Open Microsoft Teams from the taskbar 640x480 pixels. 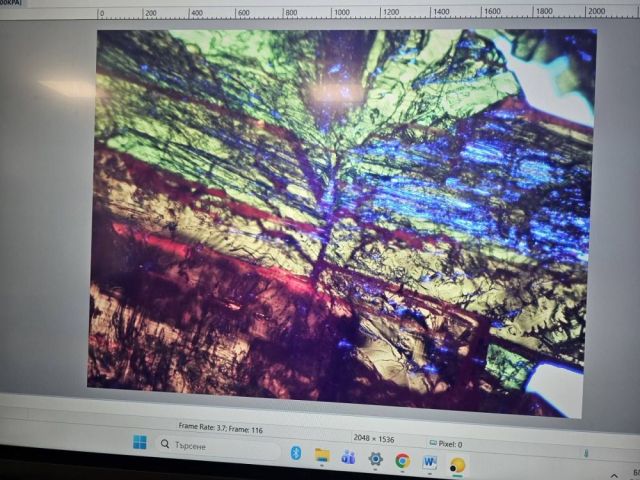coord(348,458)
